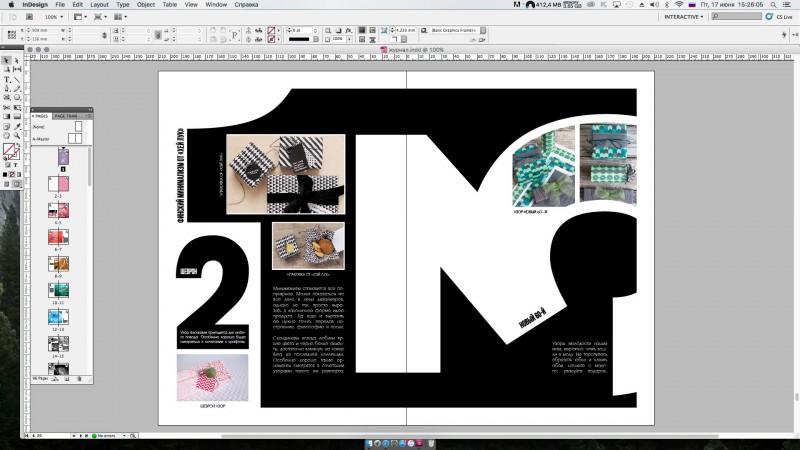Switch to the Page Transitions tab
Image resolution: width=800 pixels, height=450 pixels.
point(66,116)
